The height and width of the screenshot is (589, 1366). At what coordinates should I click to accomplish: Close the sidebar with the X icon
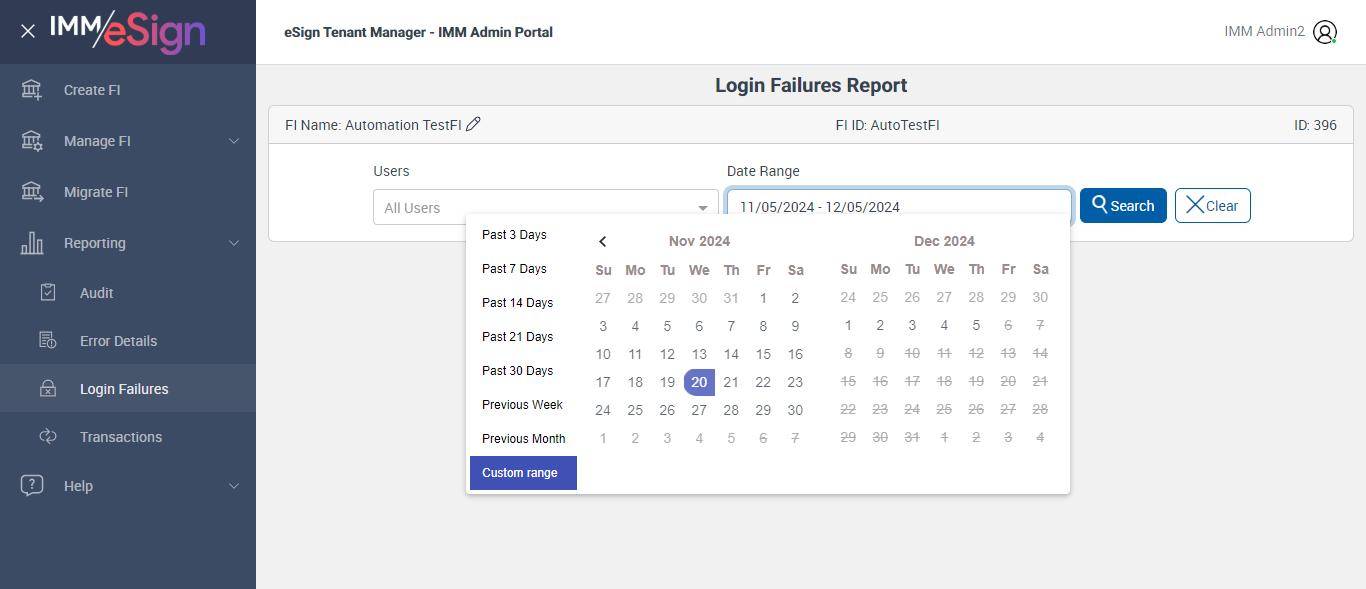coord(28,31)
